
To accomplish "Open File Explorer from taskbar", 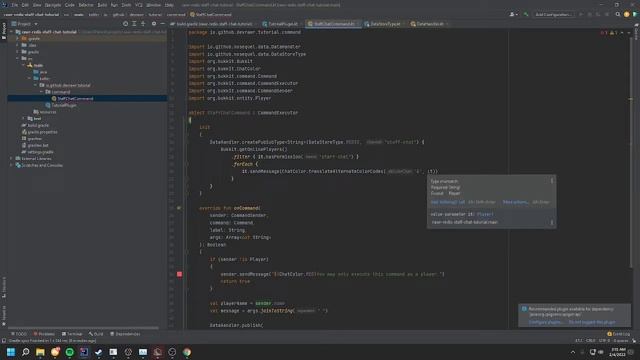I will [40, 352].
